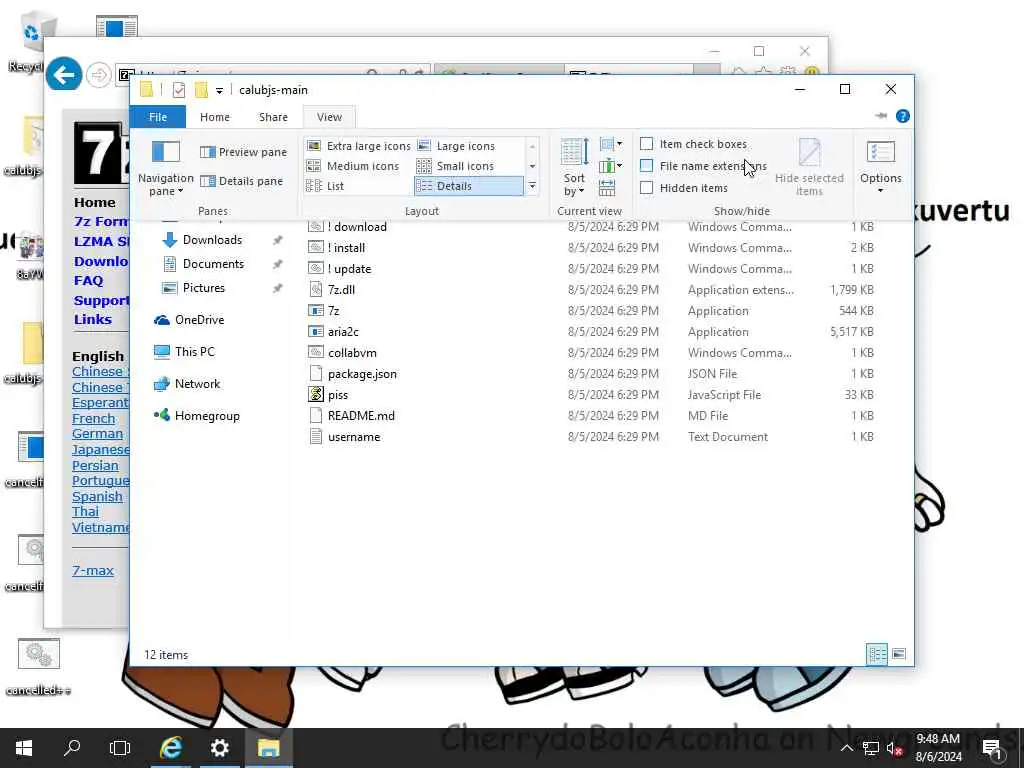Open Pictures in navigation pane
Image resolution: width=1024 pixels, height=768 pixels.
pyautogui.click(x=204, y=288)
